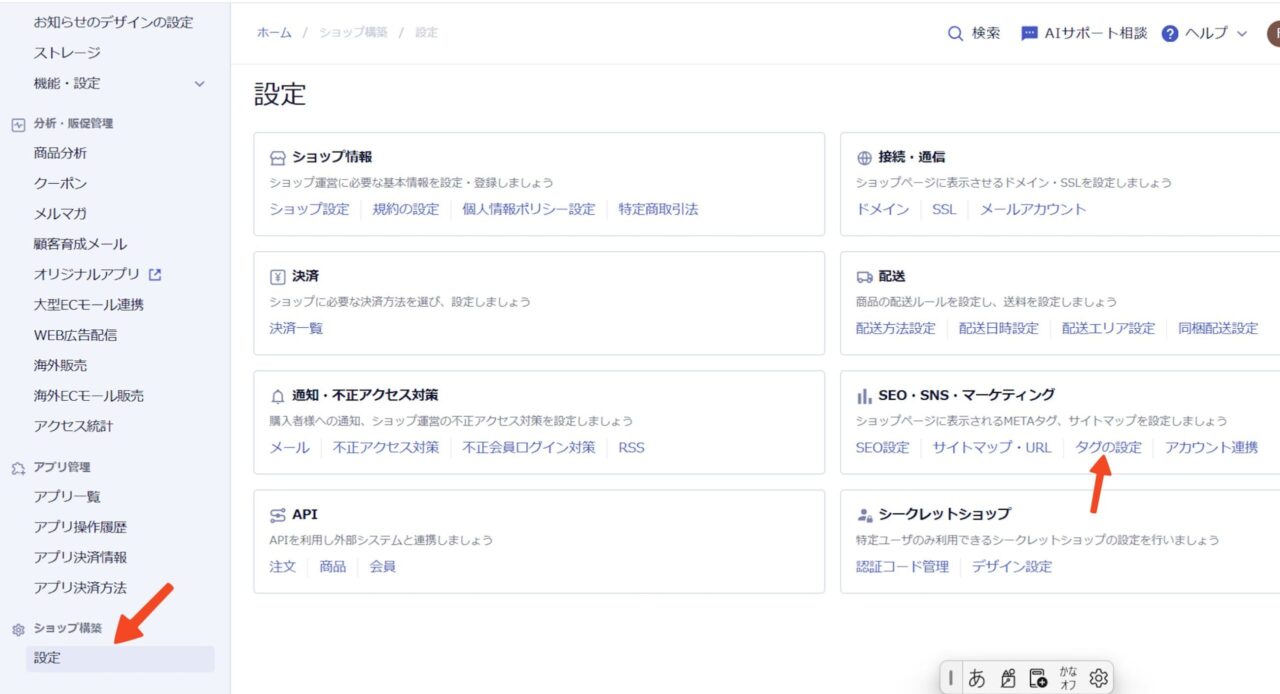Collapse the アプリ管理 sidebar section
This screenshot has width=1280, height=694.
pyautogui.click(x=63, y=467)
